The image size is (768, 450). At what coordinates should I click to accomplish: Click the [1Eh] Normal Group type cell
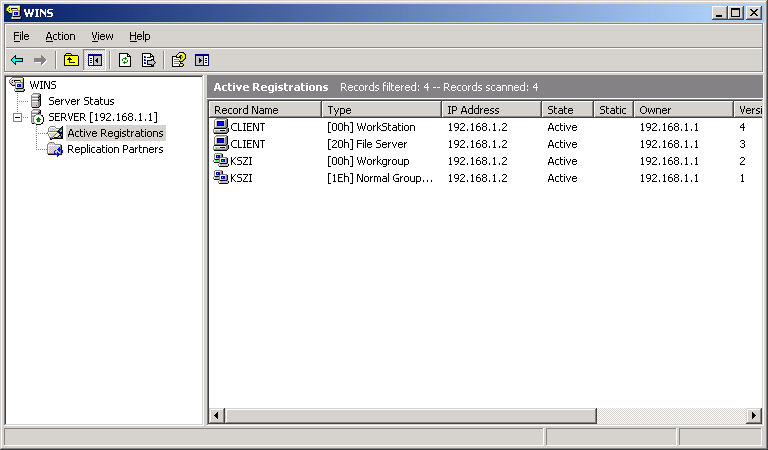pos(380,178)
